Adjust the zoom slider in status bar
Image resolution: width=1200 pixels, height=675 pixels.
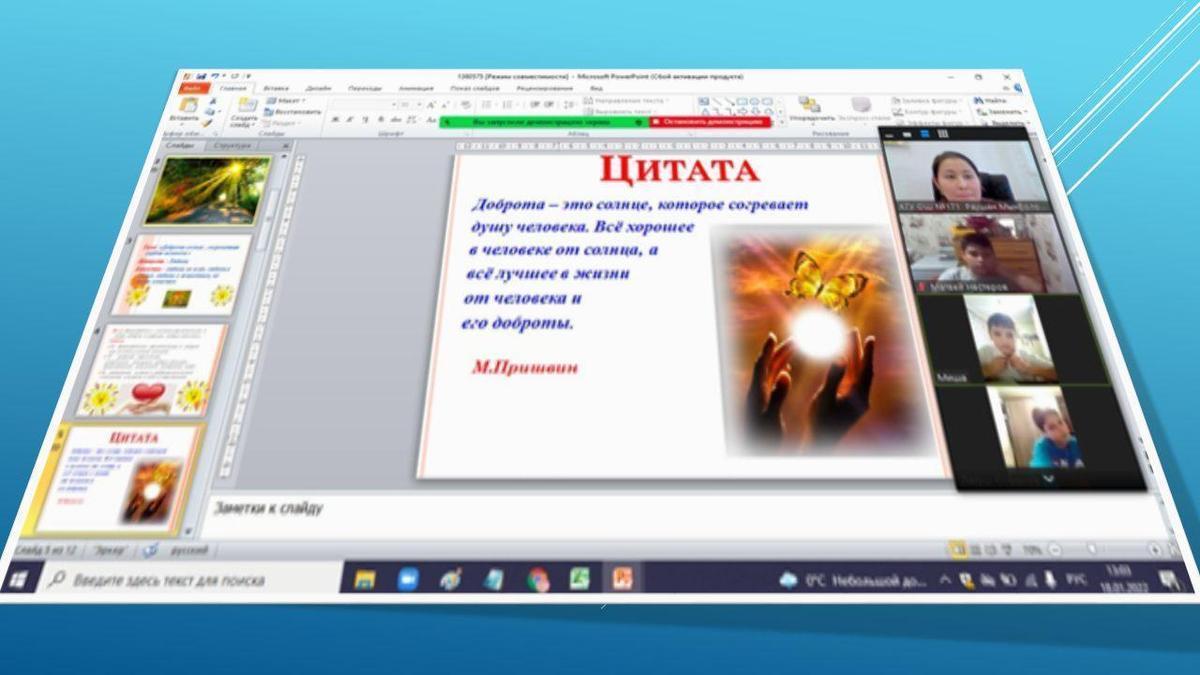tap(1092, 548)
